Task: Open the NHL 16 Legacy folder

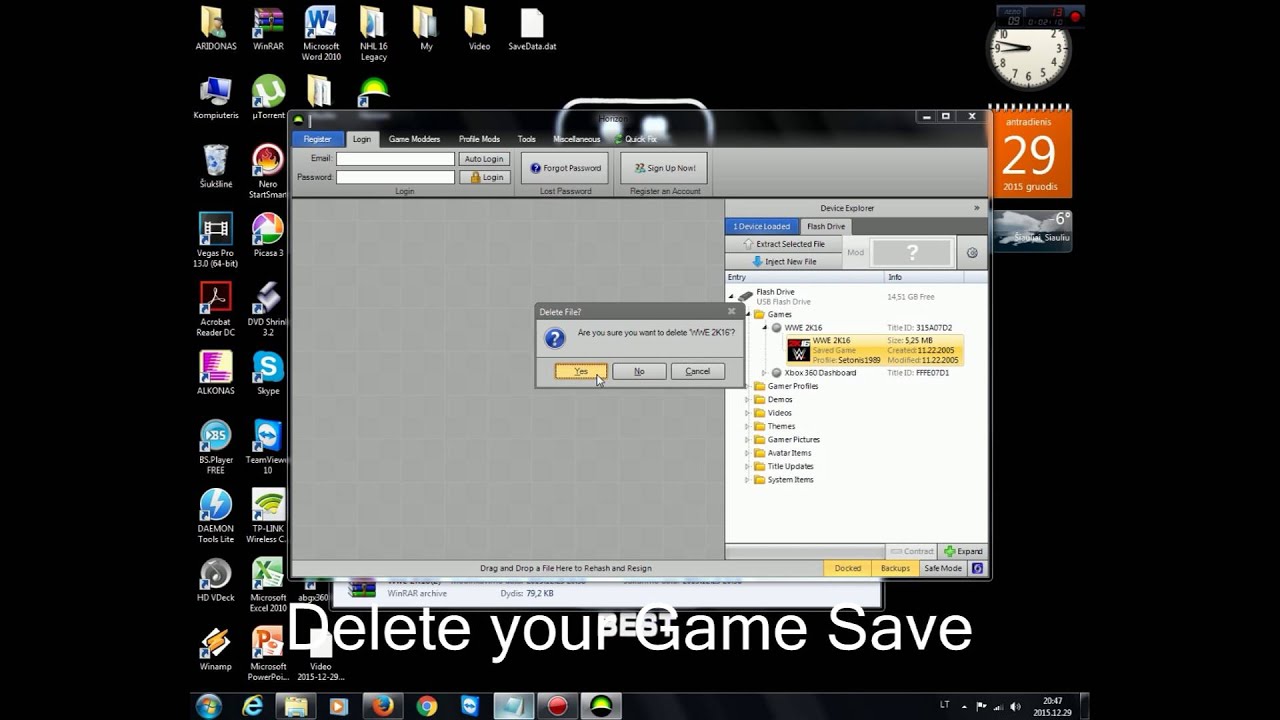Action: pos(373,33)
